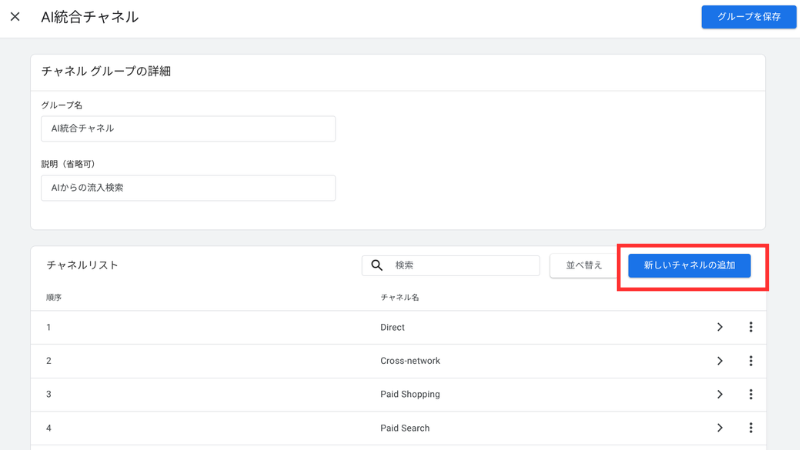Expand the Cross-network channel chevron
The height and width of the screenshot is (450, 800).
pos(719,361)
